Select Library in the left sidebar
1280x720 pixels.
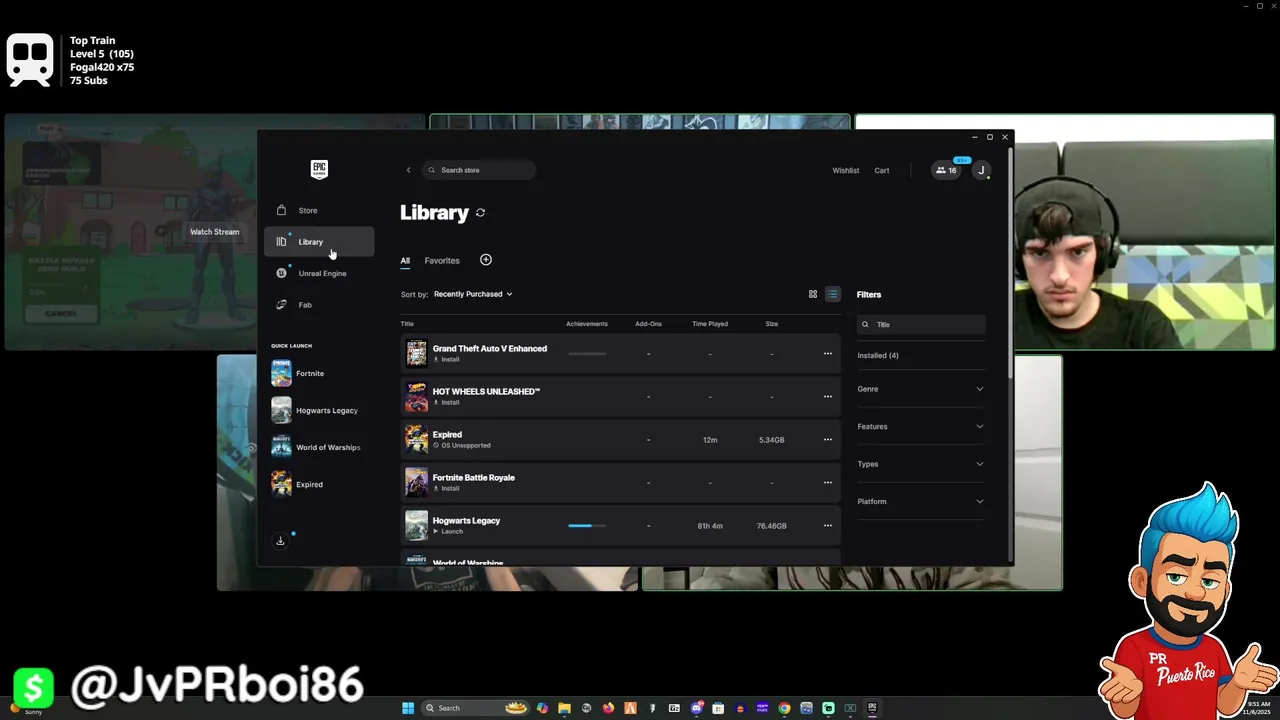tap(320, 241)
